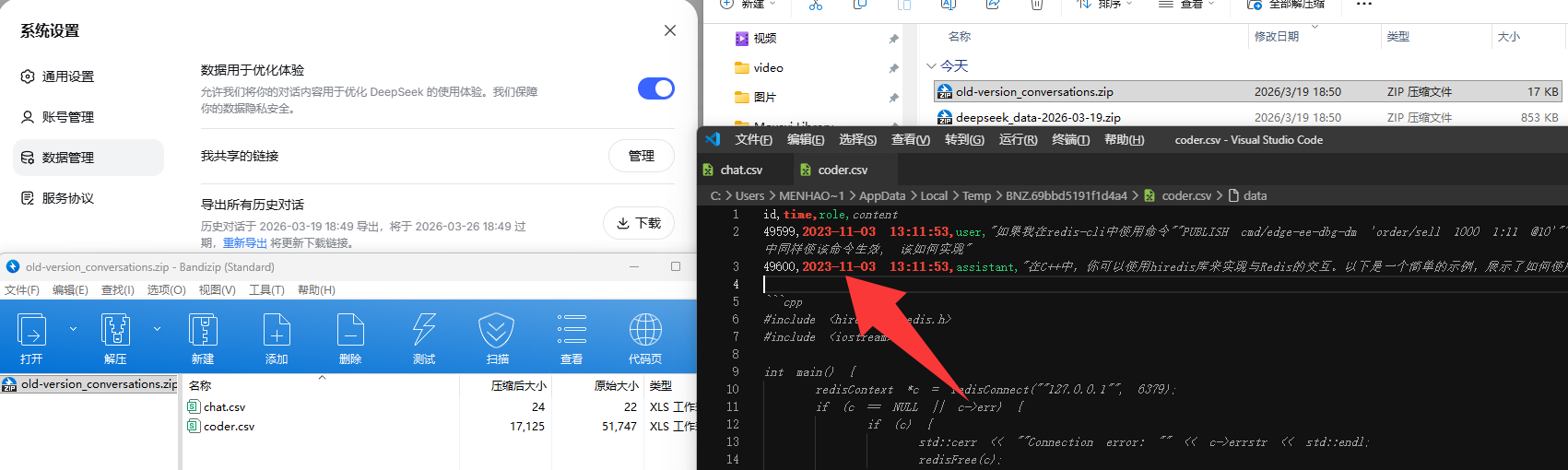The image size is (1568, 470).
Task: Click AppData in VS Code breadcrumb path
Action: click(882, 196)
